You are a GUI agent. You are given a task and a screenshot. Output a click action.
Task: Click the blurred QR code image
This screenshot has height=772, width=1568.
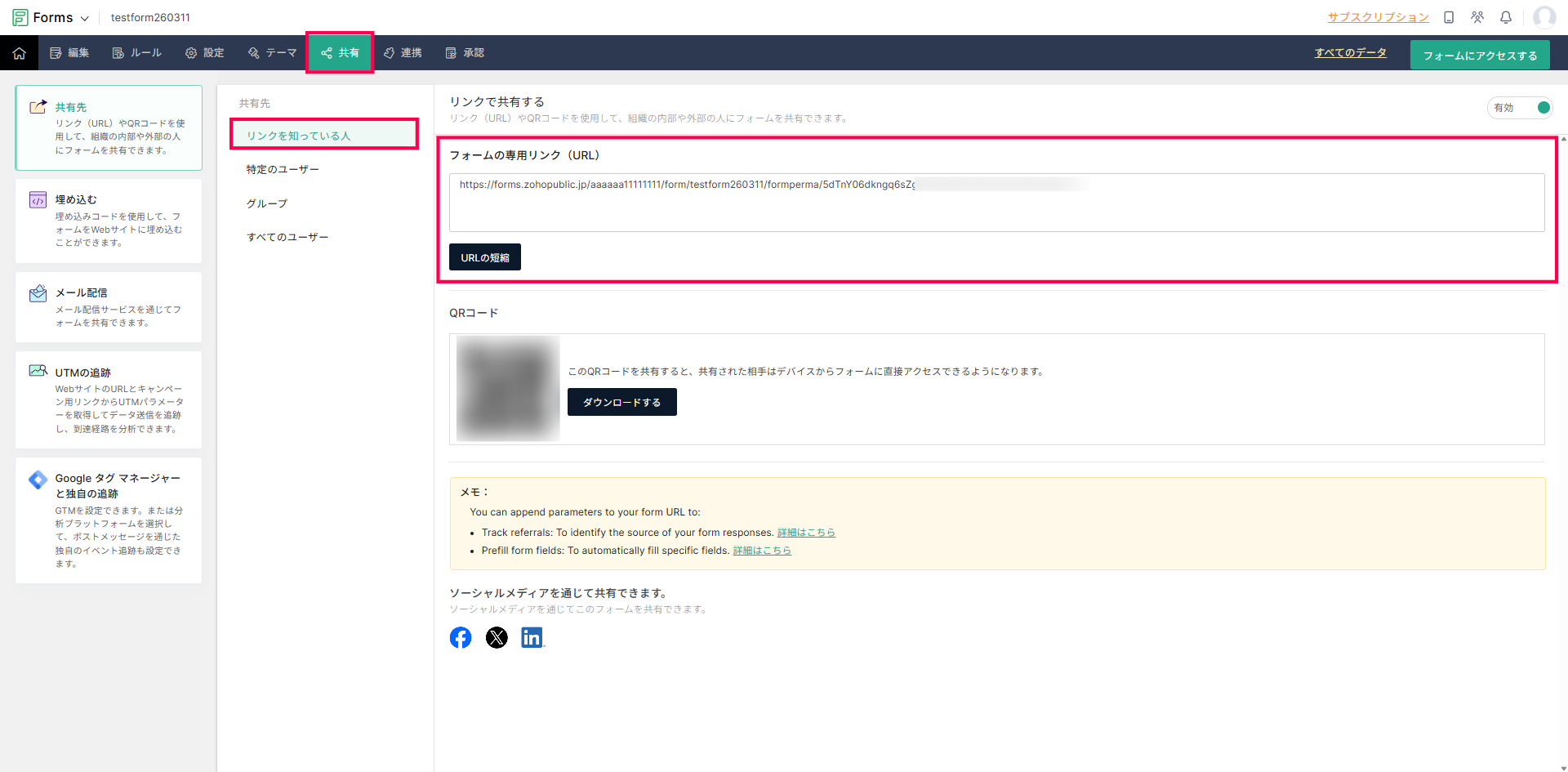point(507,388)
